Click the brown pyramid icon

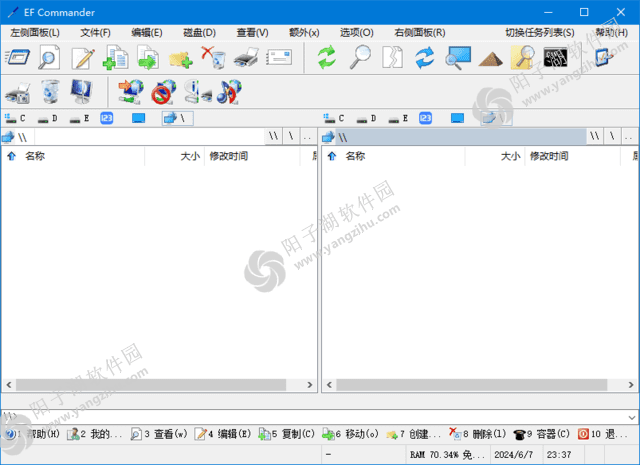(490, 59)
